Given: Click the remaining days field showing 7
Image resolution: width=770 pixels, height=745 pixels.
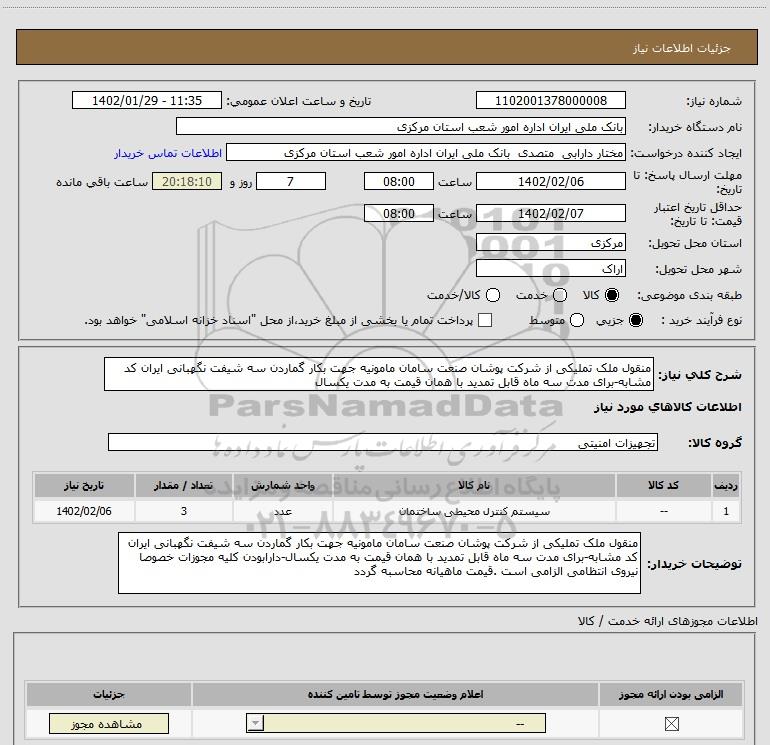Looking at the screenshot, I should click(x=291, y=181).
